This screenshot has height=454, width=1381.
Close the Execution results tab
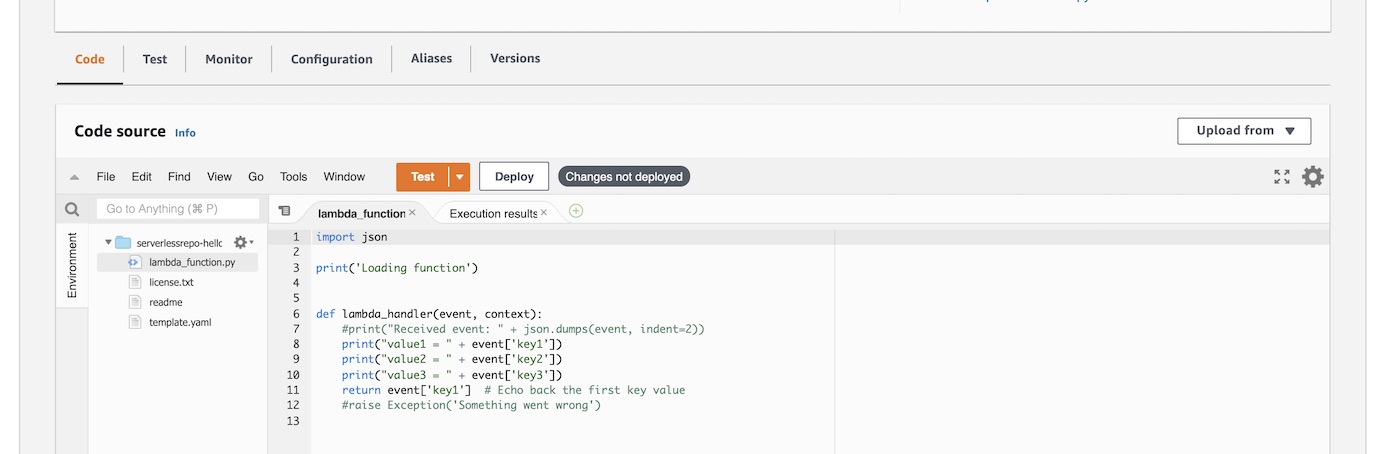[x=544, y=212]
